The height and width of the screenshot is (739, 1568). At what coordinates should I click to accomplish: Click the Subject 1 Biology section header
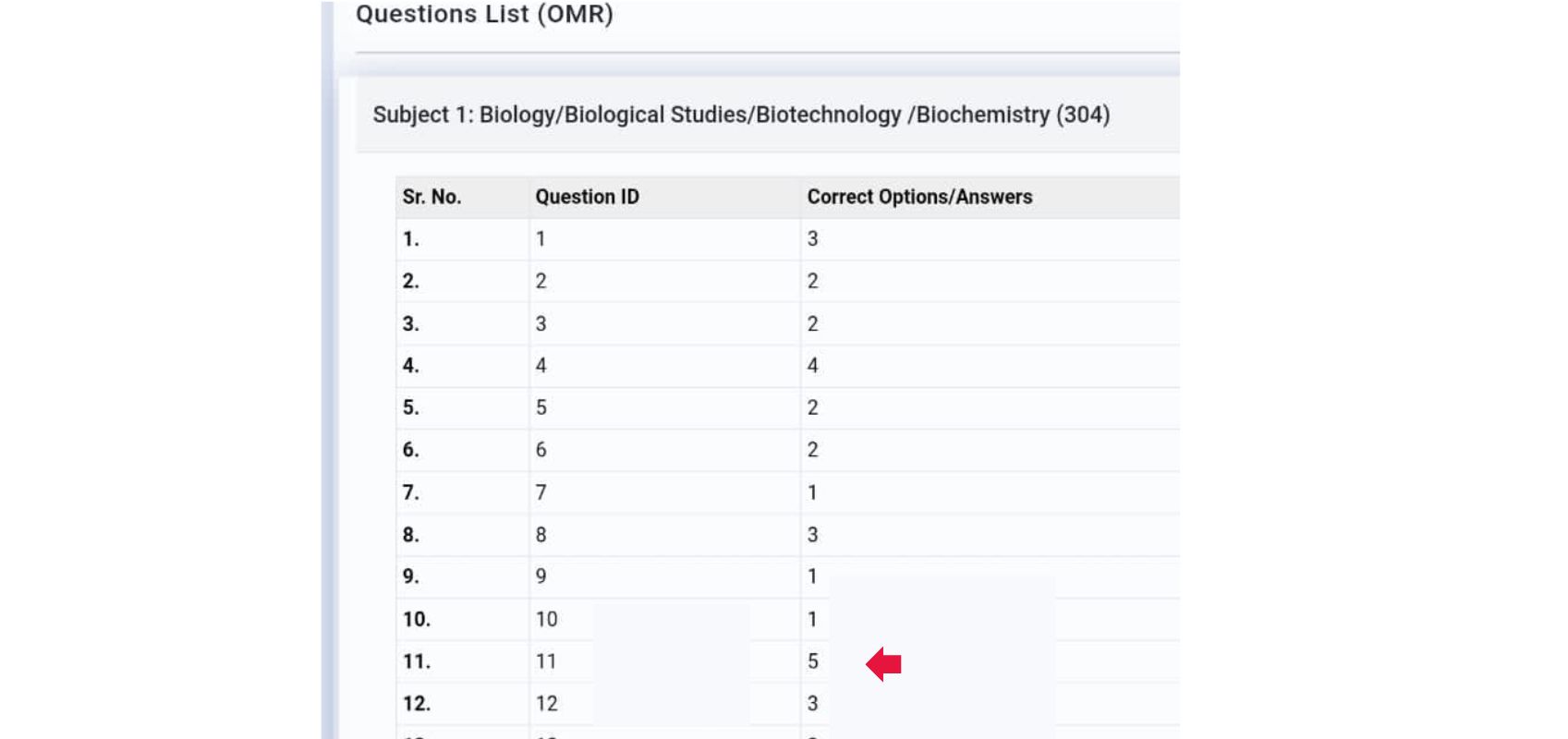coord(741,115)
